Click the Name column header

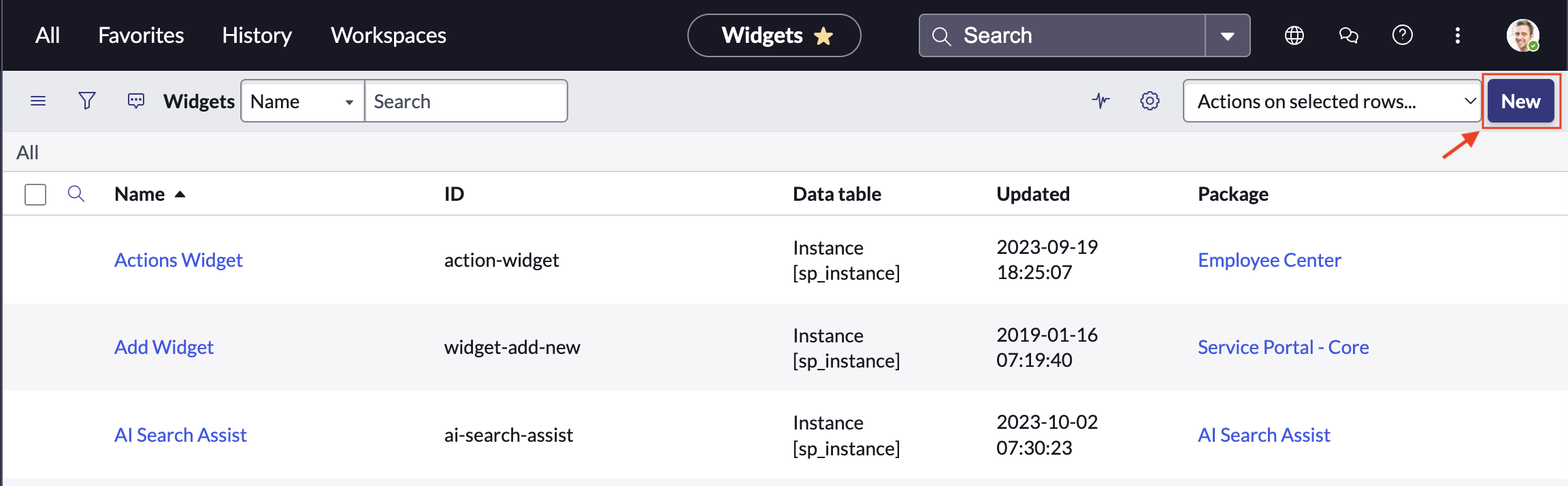[140, 195]
